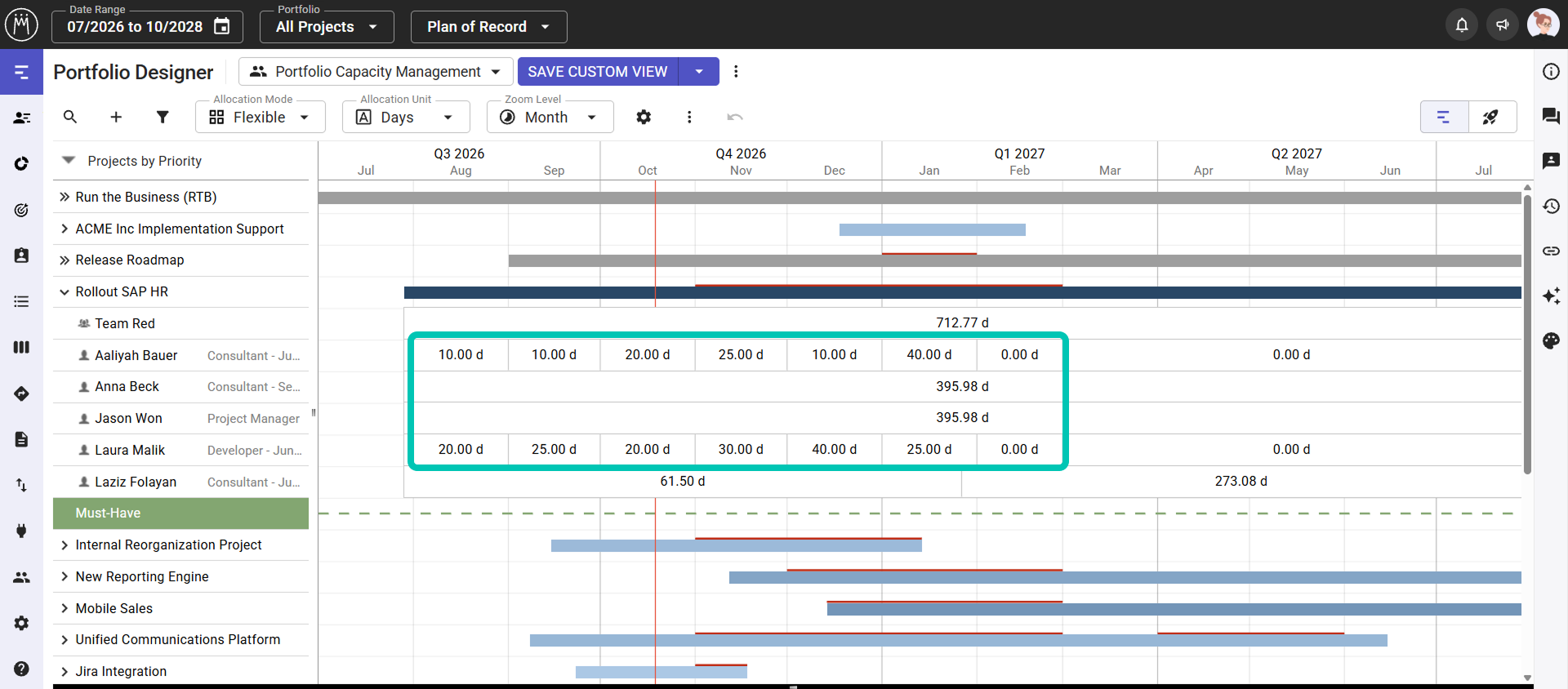Open the arrow next to Save Custom View

click(699, 72)
